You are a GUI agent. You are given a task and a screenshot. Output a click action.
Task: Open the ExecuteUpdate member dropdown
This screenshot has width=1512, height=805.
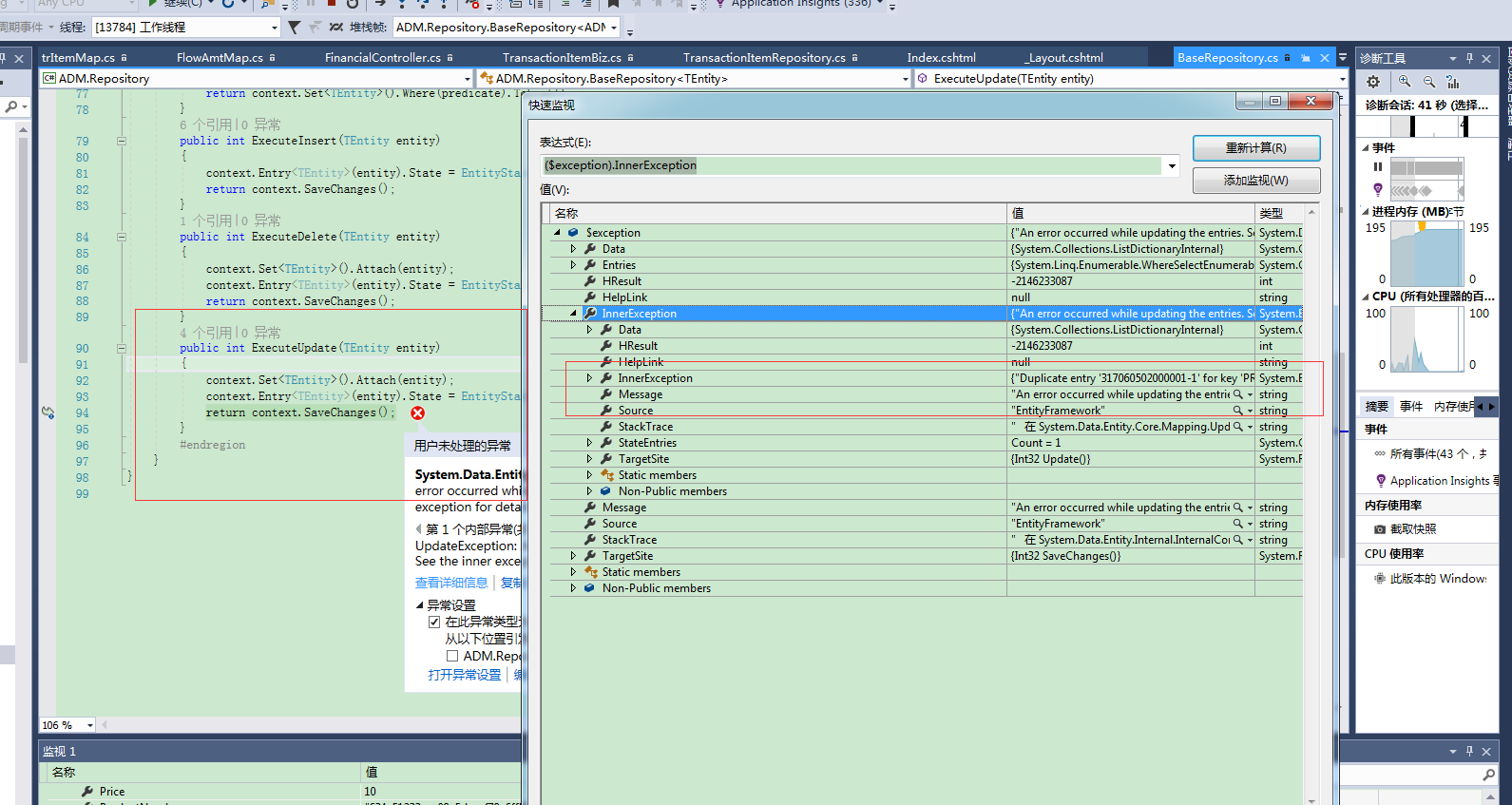point(1342,79)
